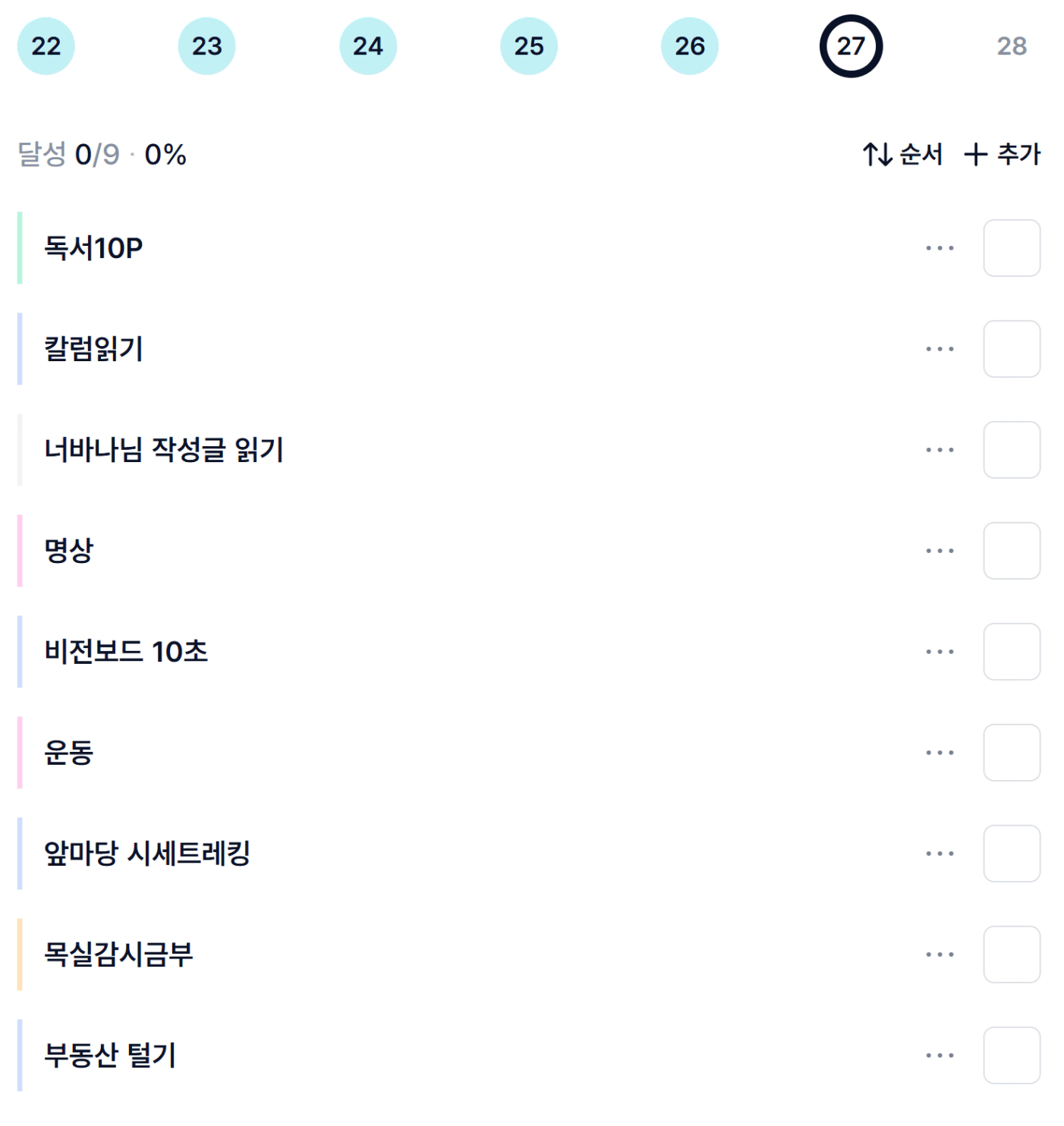This screenshot has width=1064, height=1126.
Task: Select the highlighted day 27
Action: coord(851,46)
